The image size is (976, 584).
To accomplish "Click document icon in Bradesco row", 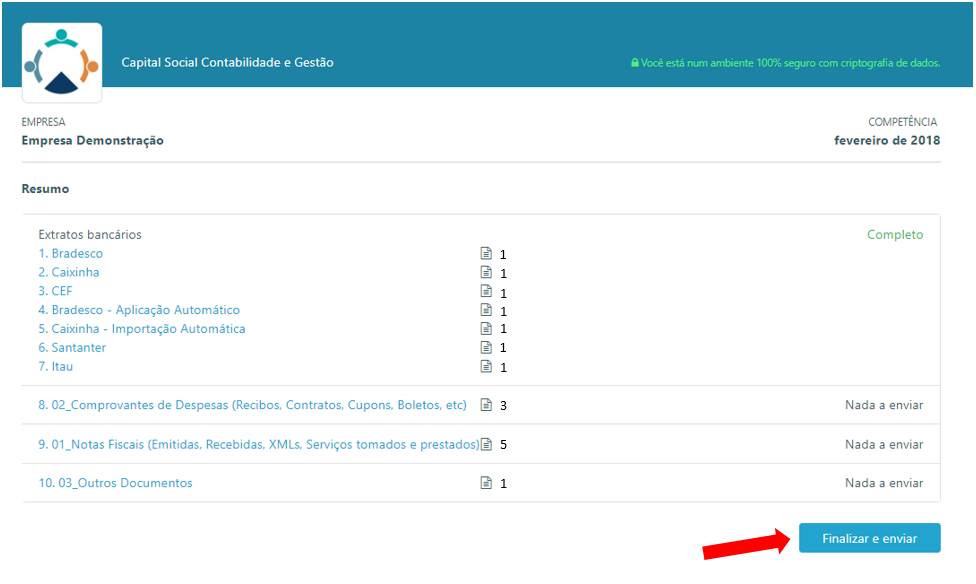I will 486,253.
